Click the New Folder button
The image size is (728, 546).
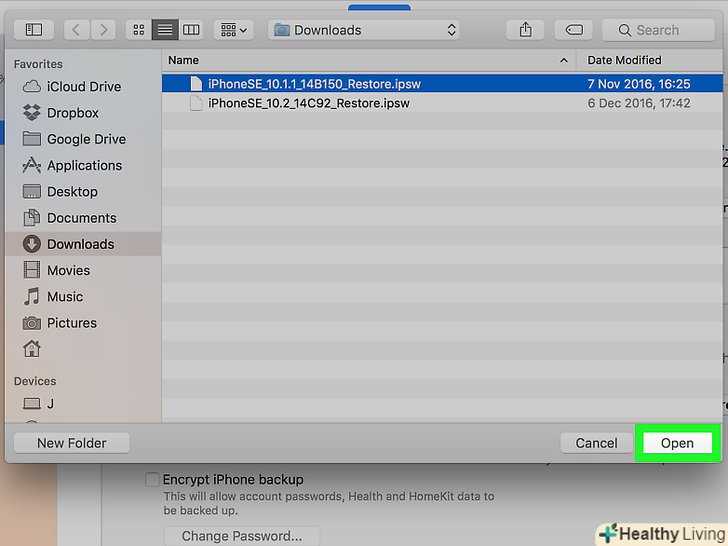72,443
